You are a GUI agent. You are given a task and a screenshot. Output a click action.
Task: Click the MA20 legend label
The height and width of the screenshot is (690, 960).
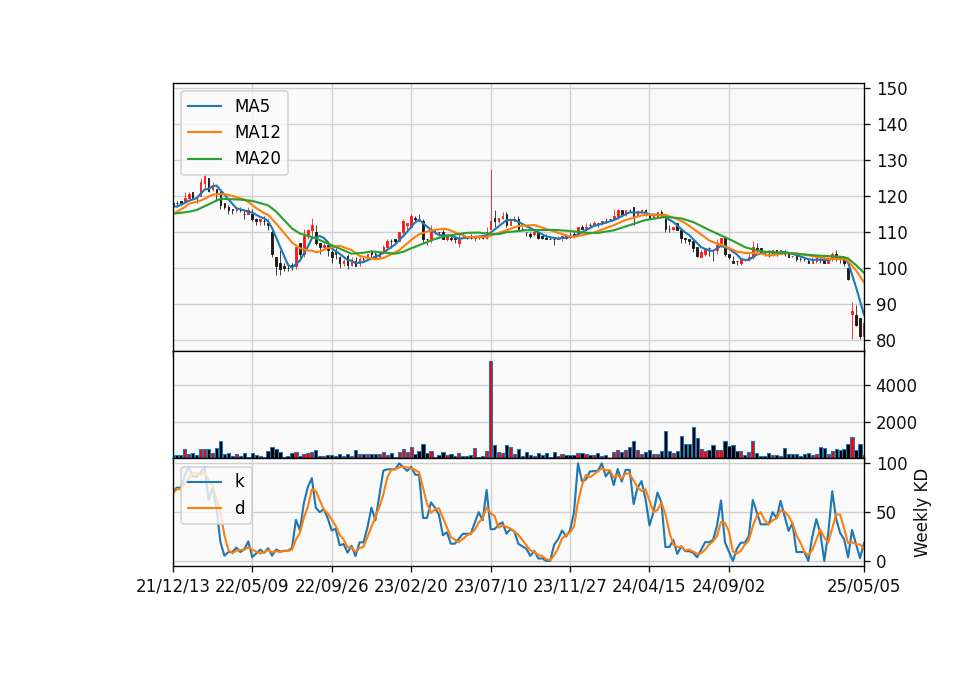(258, 159)
